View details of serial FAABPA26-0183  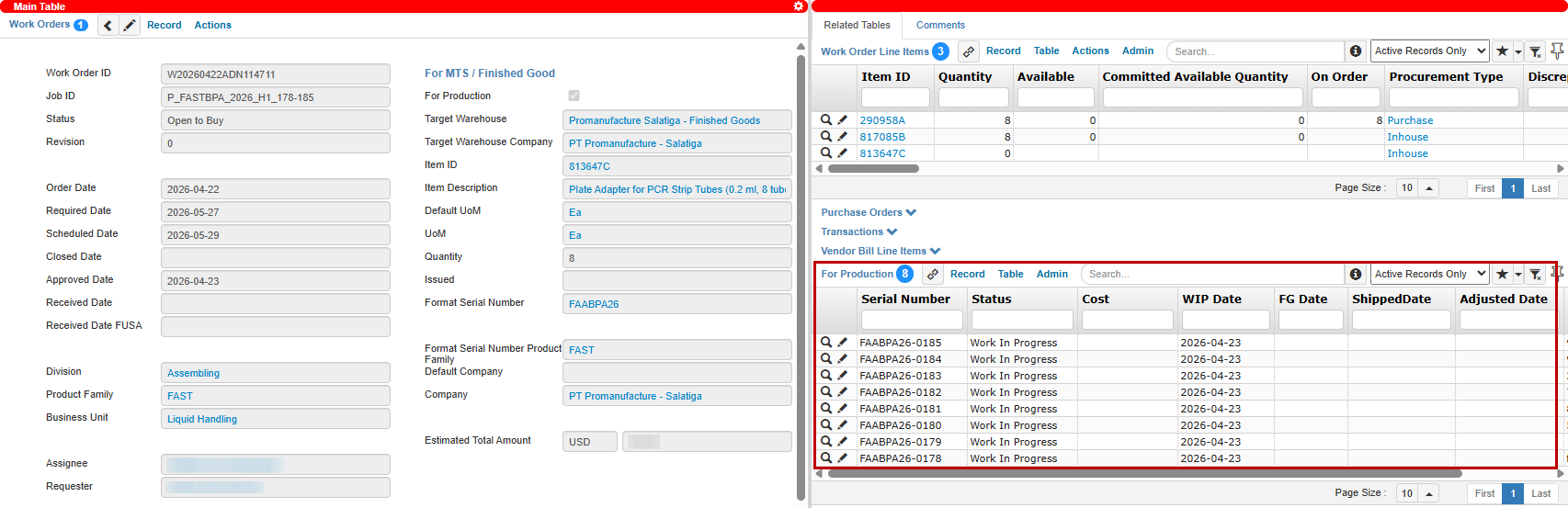826,376
